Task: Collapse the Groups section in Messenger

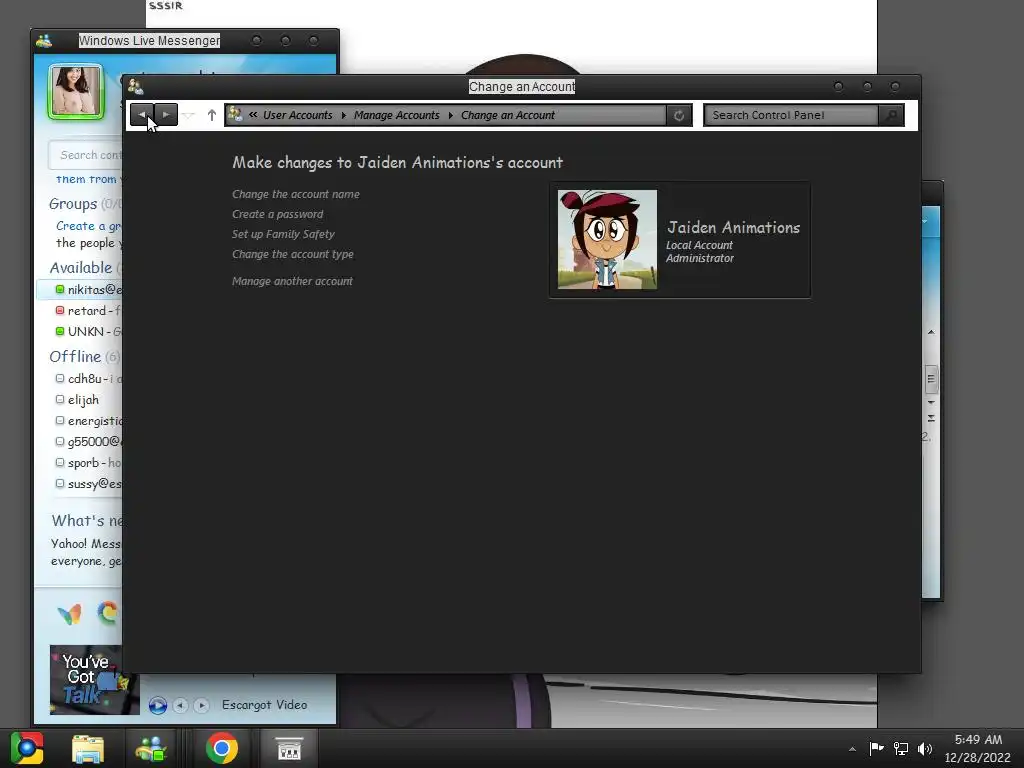Action: (73, 204)
